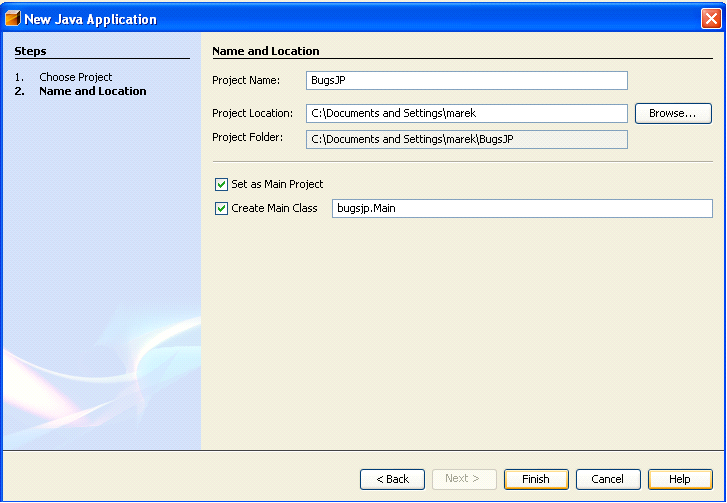Image resolution: width=727 pixels, height=503 pixels.
Task: Go back with the Back button
Action: [392, 479]
